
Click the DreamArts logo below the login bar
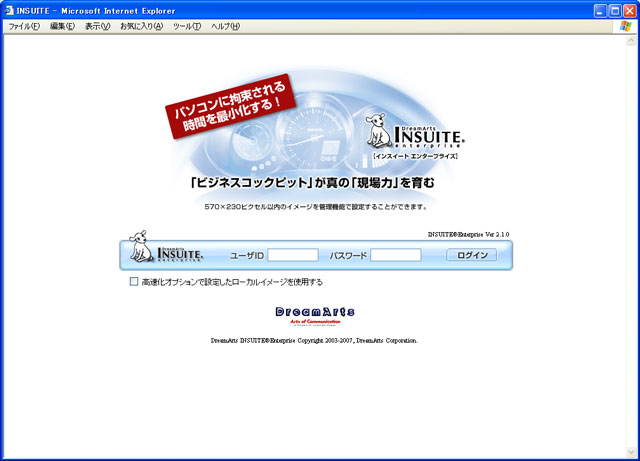click(x=315, y=316)
